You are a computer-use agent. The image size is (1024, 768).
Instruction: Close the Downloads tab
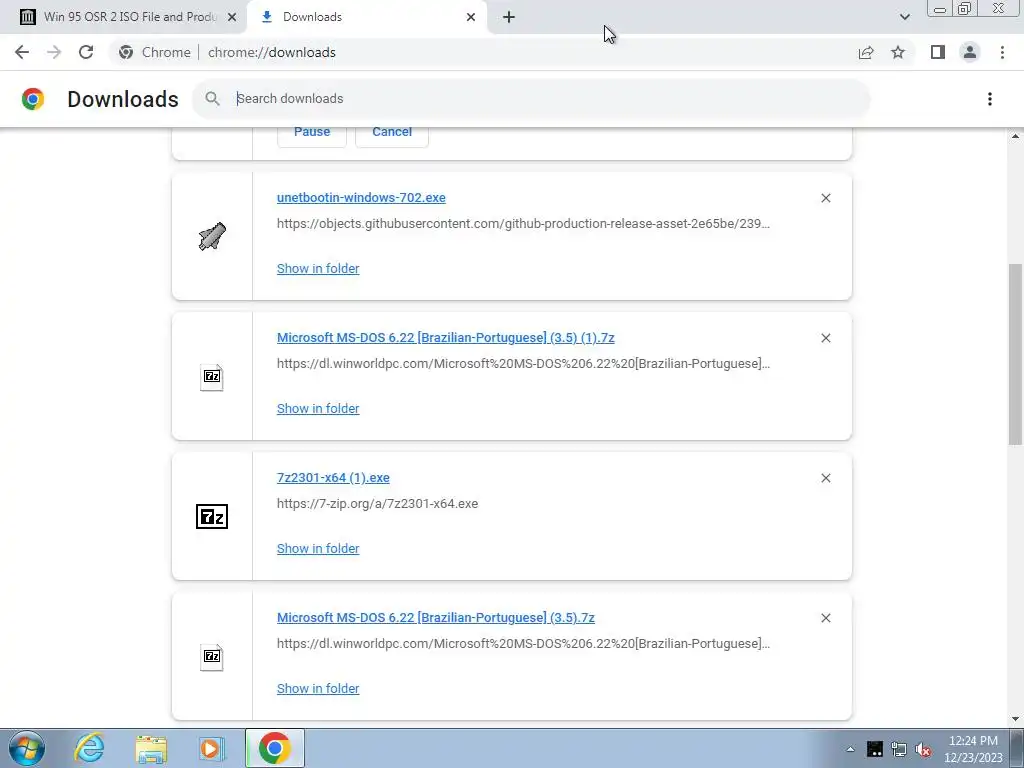tap(471, 17)
